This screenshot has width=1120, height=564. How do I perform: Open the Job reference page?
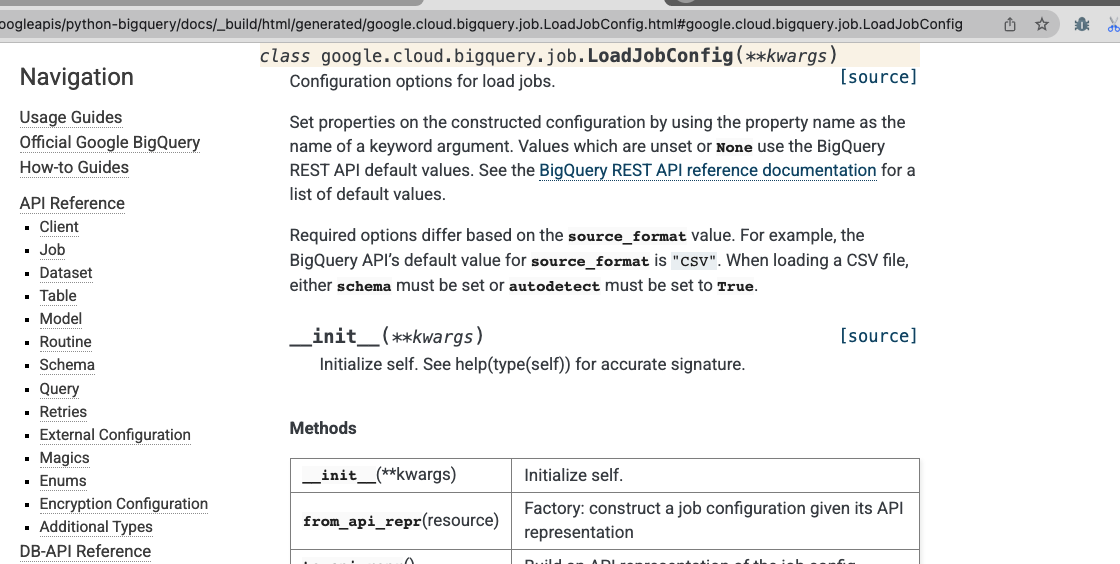click(52, 250)
